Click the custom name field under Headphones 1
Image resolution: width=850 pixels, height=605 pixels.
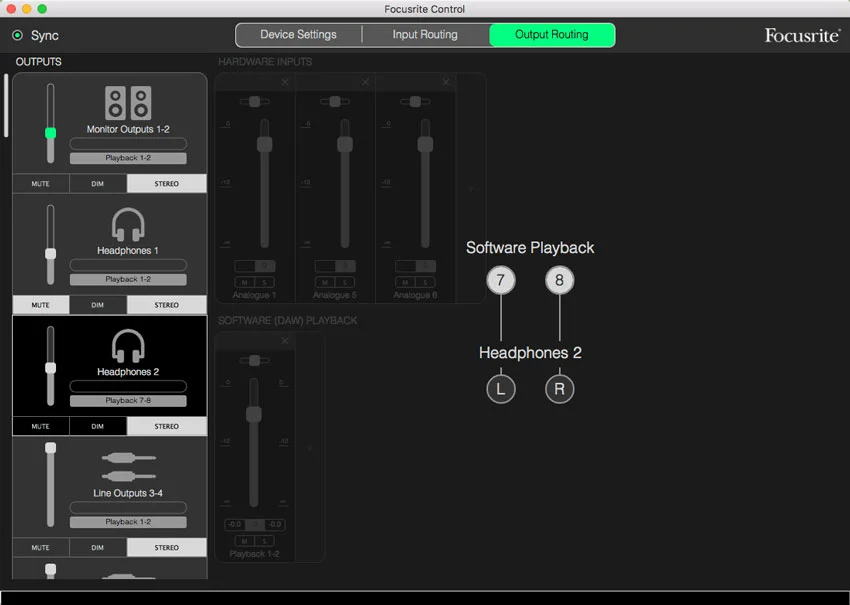[x=128, y=265]
